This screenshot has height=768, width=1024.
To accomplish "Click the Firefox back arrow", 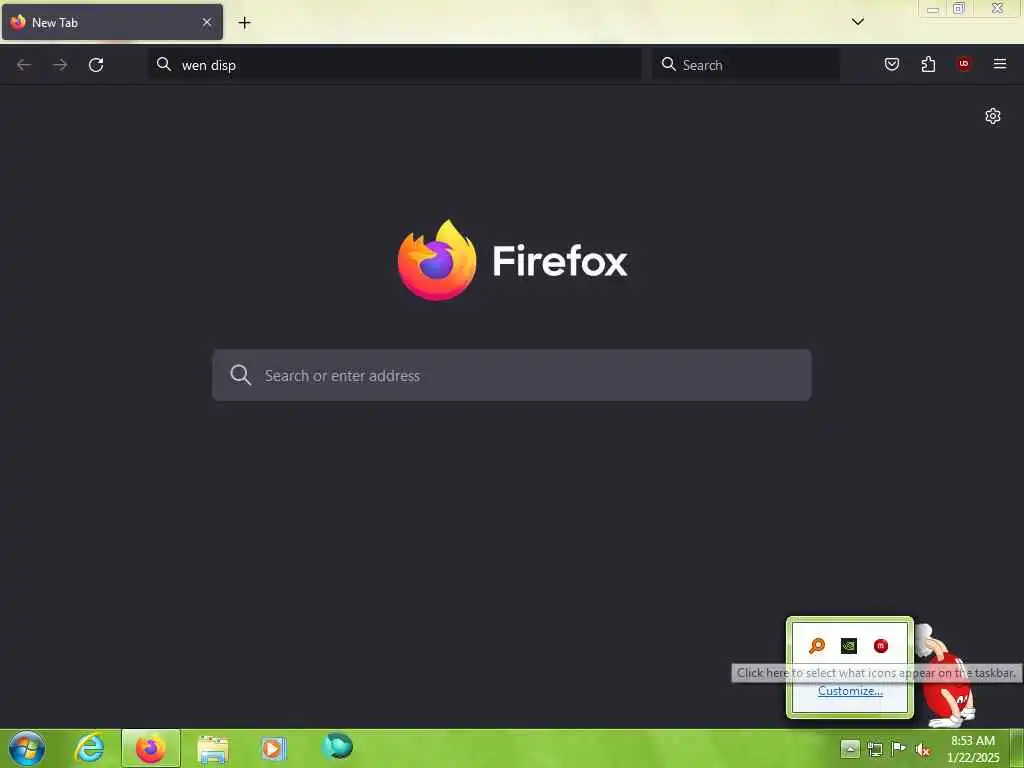I will coord(24,65).
